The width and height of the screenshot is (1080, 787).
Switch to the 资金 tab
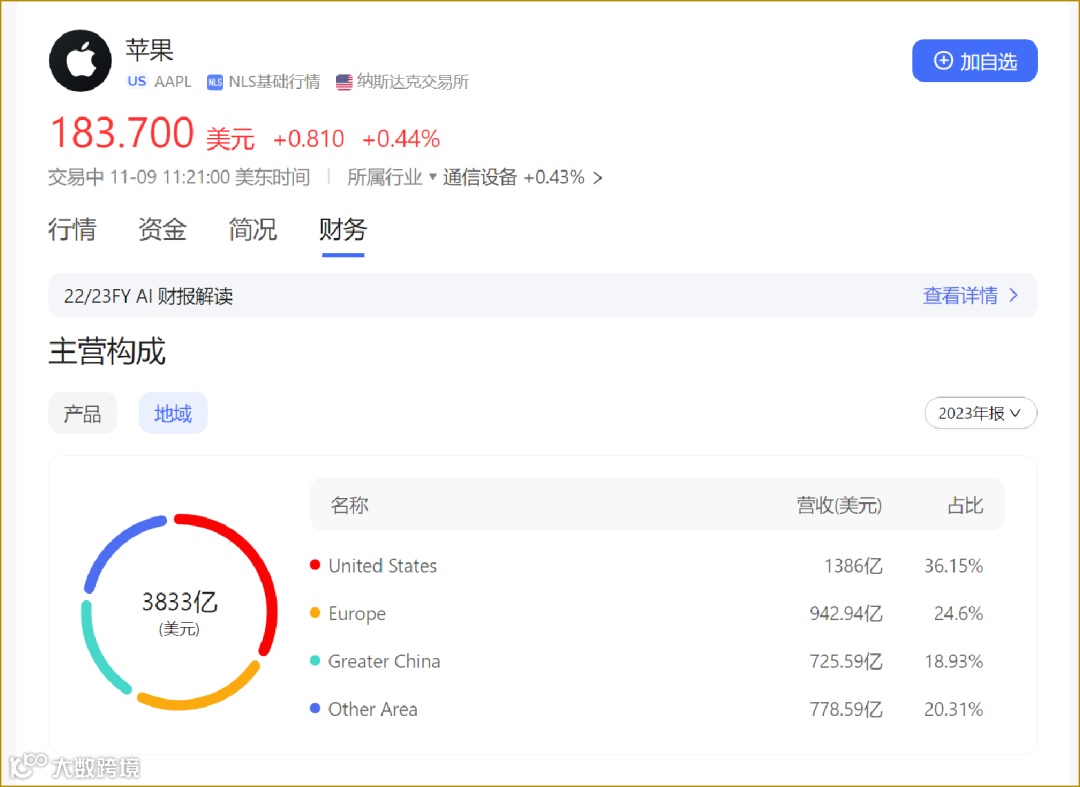(x=162, y=229)
